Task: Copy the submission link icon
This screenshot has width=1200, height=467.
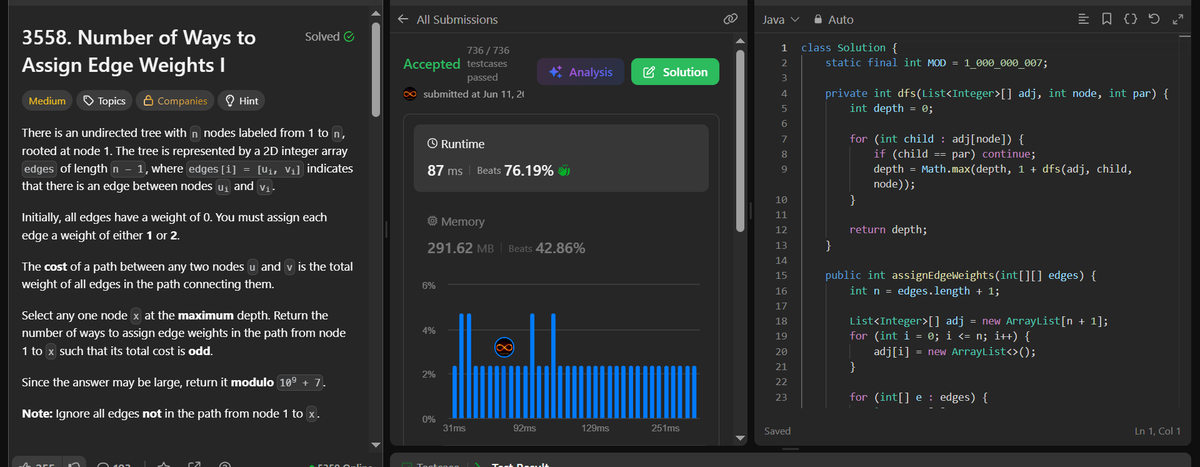Action: 730,19
